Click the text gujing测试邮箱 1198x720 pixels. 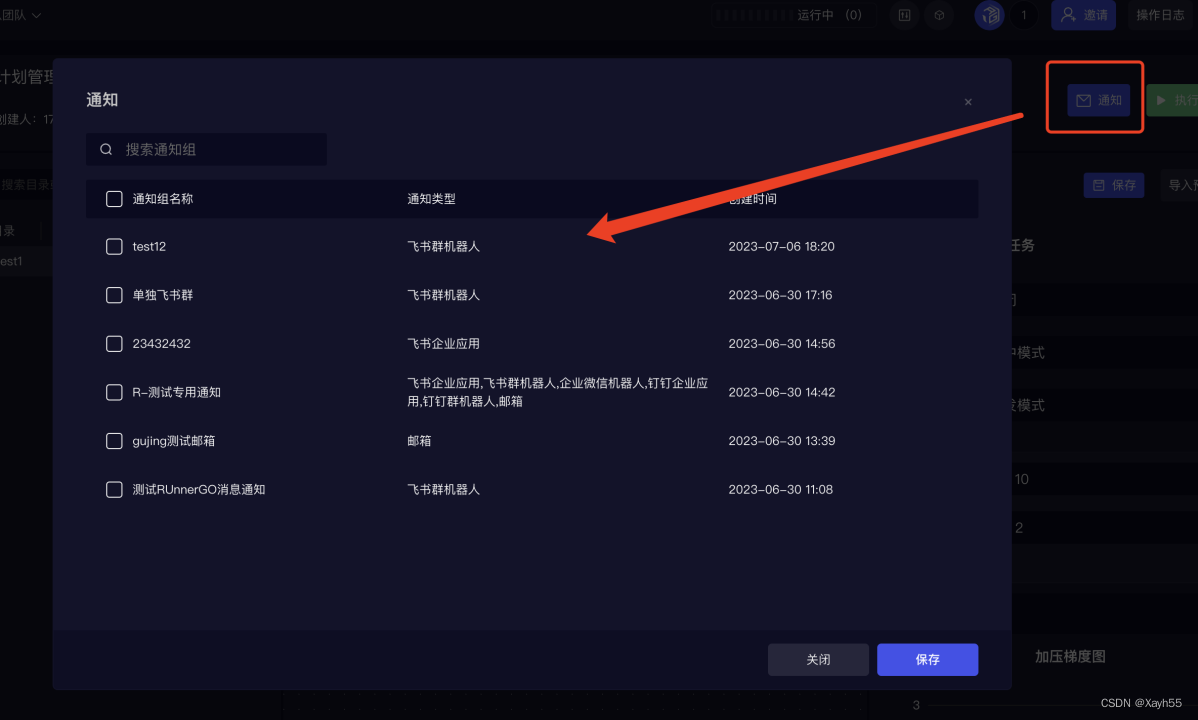click(173, 441)
